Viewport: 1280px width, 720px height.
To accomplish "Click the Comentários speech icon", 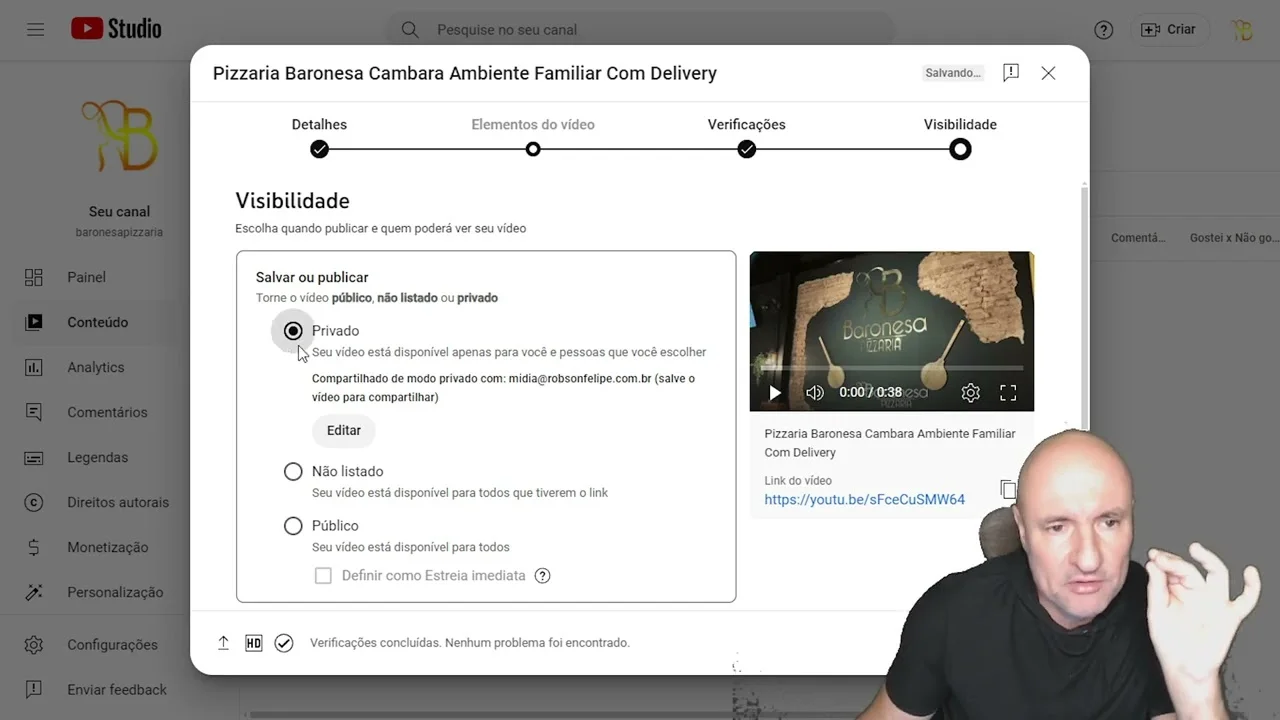I will pos(34,412).
